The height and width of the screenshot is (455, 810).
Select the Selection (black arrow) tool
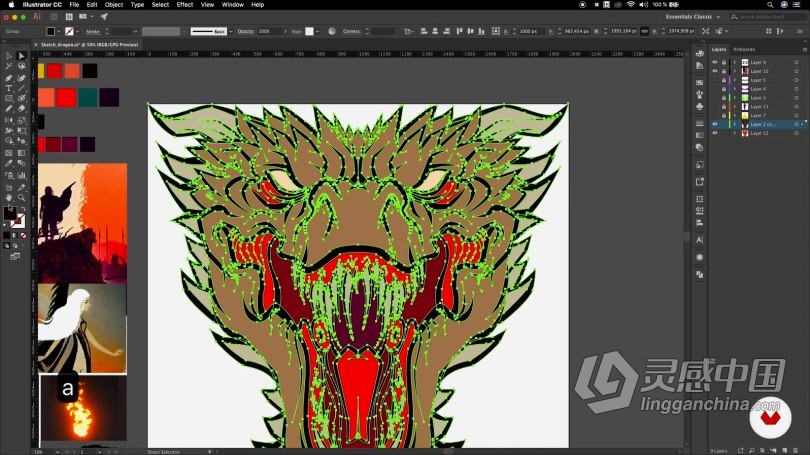coord(9,56)
